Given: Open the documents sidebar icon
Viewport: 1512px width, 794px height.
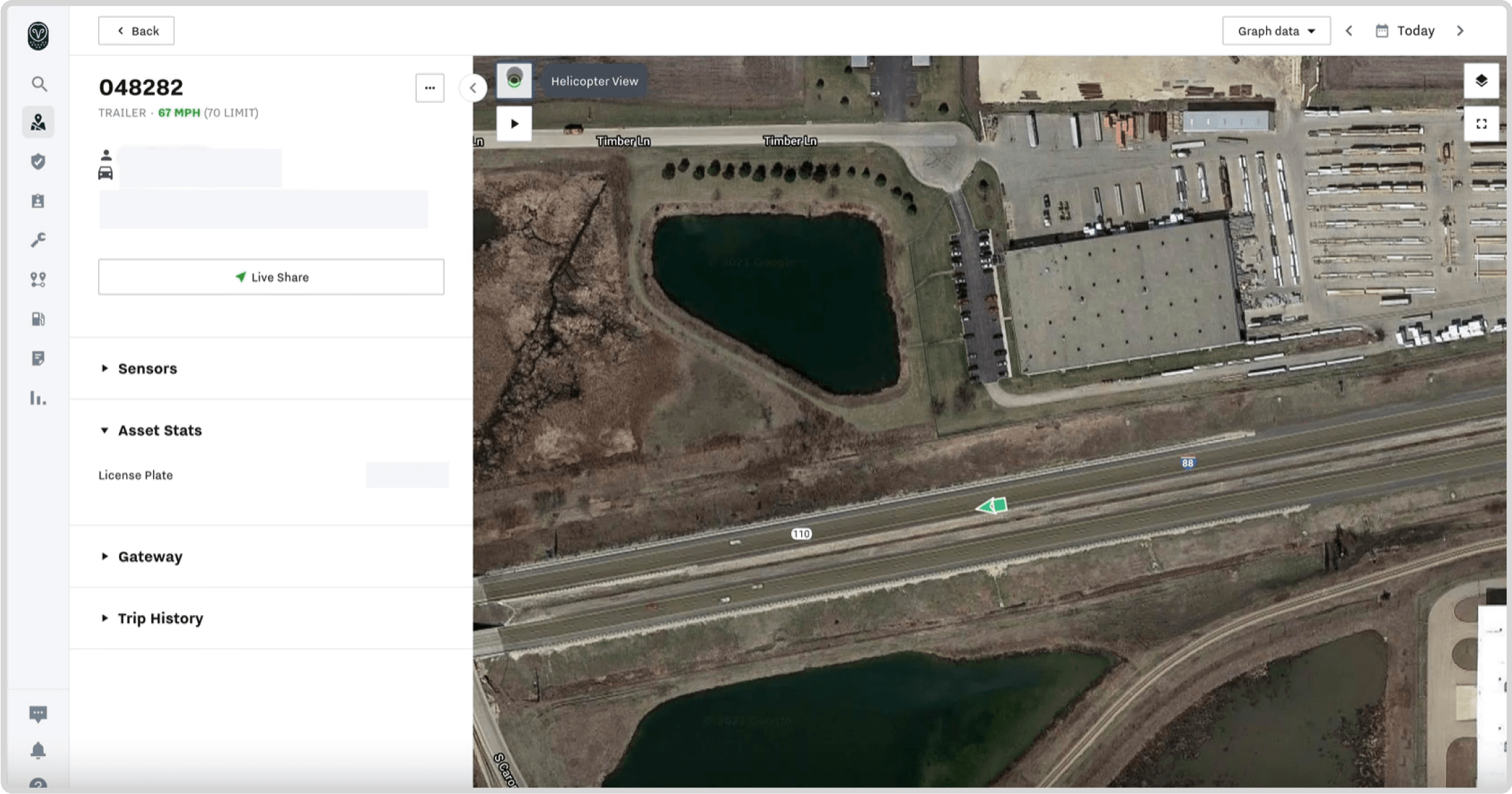Looking at the screenshot, I should tap(38, 359).
